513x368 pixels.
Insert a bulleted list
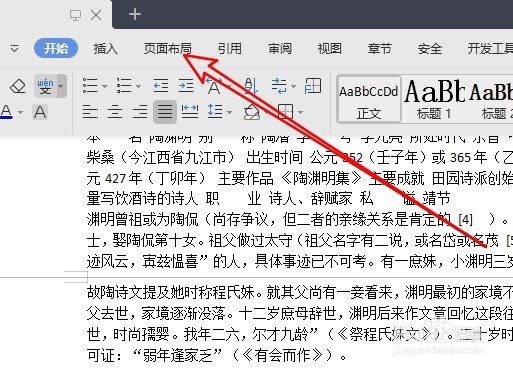coord(90,86)
